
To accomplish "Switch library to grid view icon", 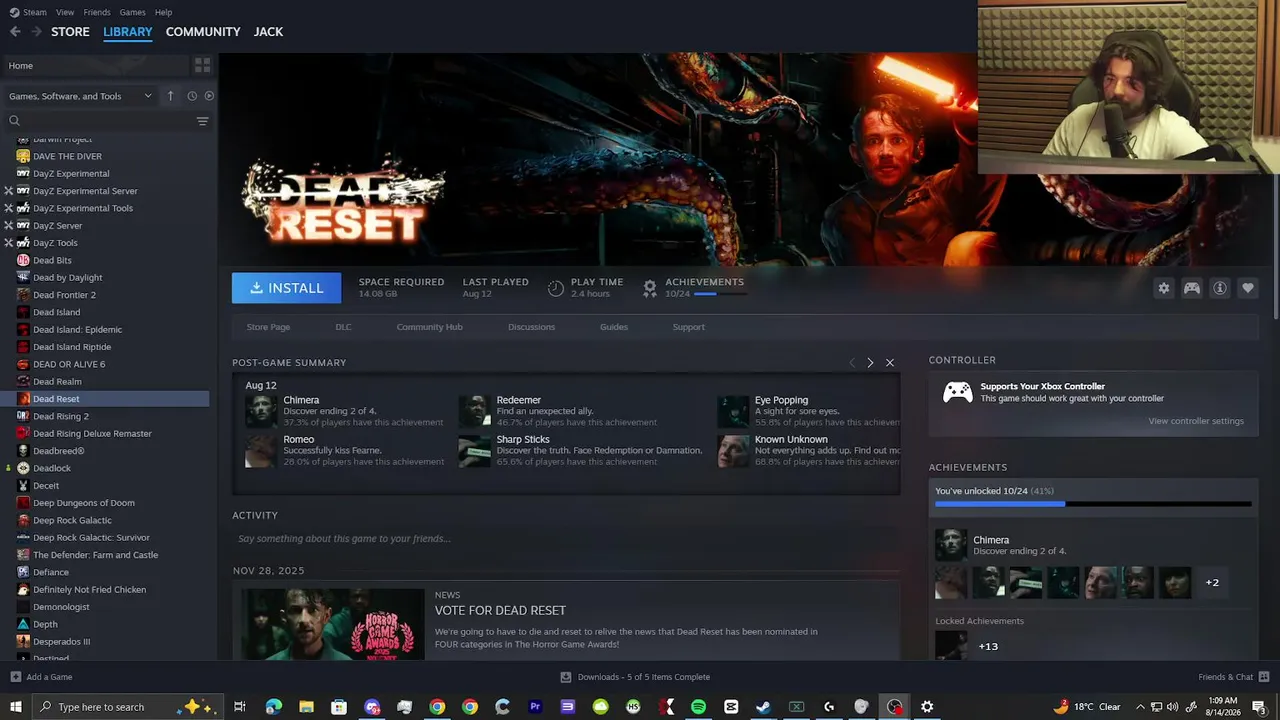I will point(202,65).
